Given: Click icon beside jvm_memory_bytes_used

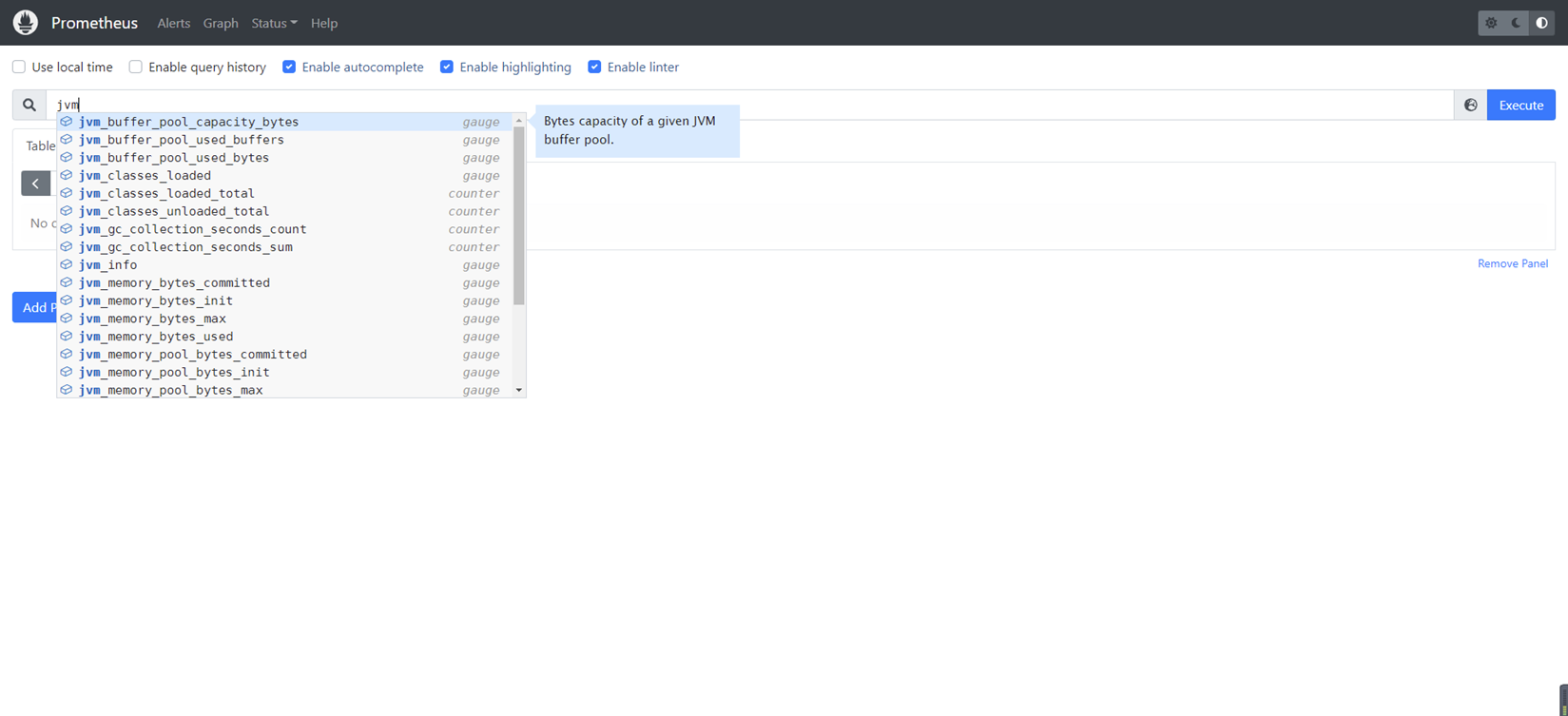Looking at the screenshot, I should (x=67, y=337).
